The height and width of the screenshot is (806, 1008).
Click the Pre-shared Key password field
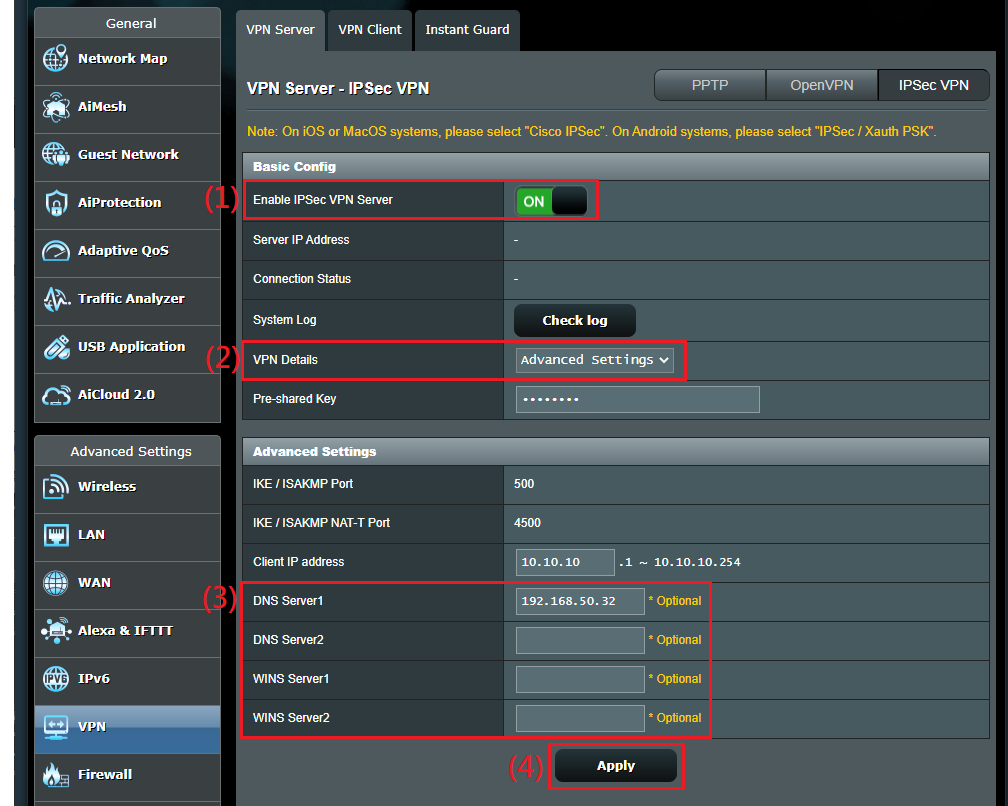[637, 400]
